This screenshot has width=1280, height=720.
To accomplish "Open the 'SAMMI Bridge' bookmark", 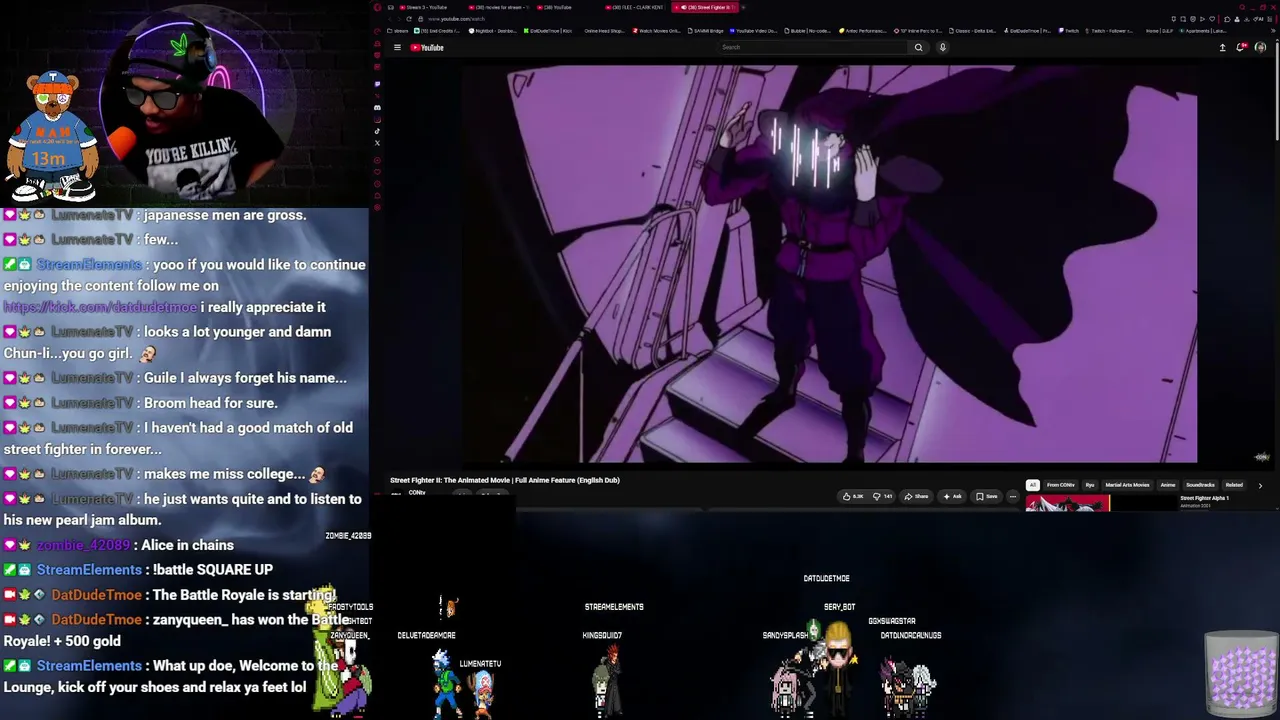I will [705, 31].
